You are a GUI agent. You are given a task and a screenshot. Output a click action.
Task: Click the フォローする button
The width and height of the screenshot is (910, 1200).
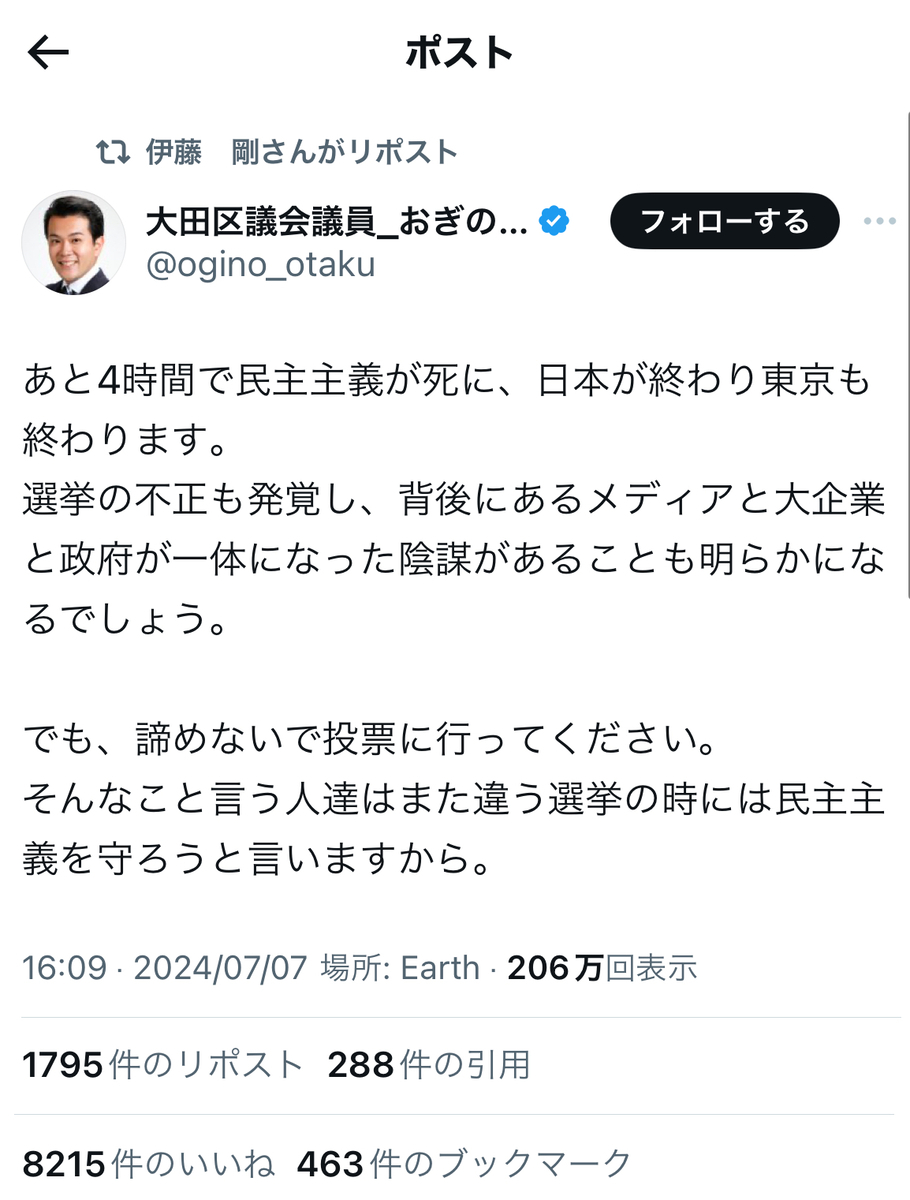(725, 221)
